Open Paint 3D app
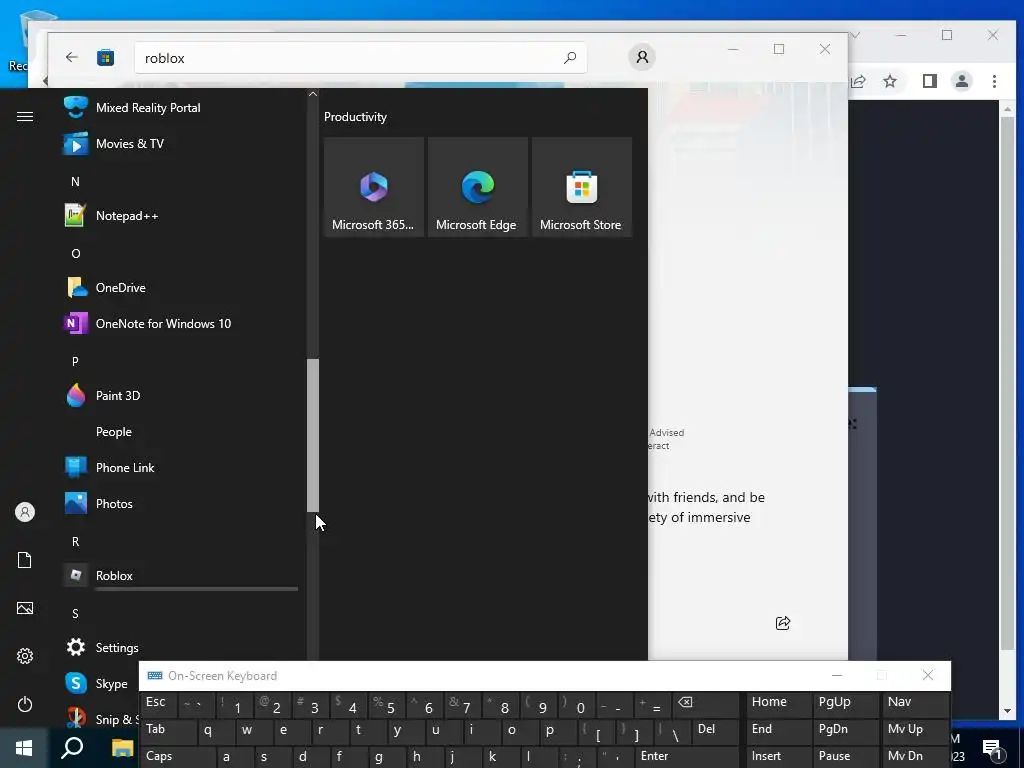 click(180, 396)
